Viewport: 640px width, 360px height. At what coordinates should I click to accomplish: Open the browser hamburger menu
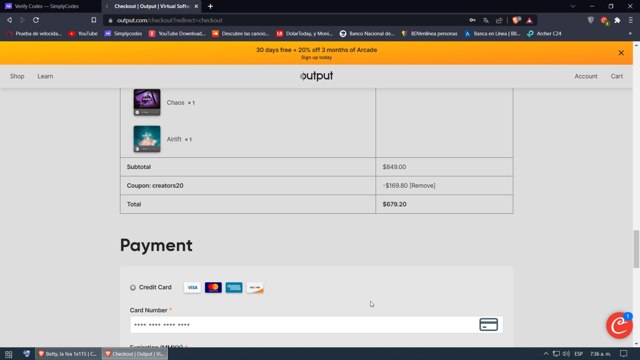[x=631, y=20]
